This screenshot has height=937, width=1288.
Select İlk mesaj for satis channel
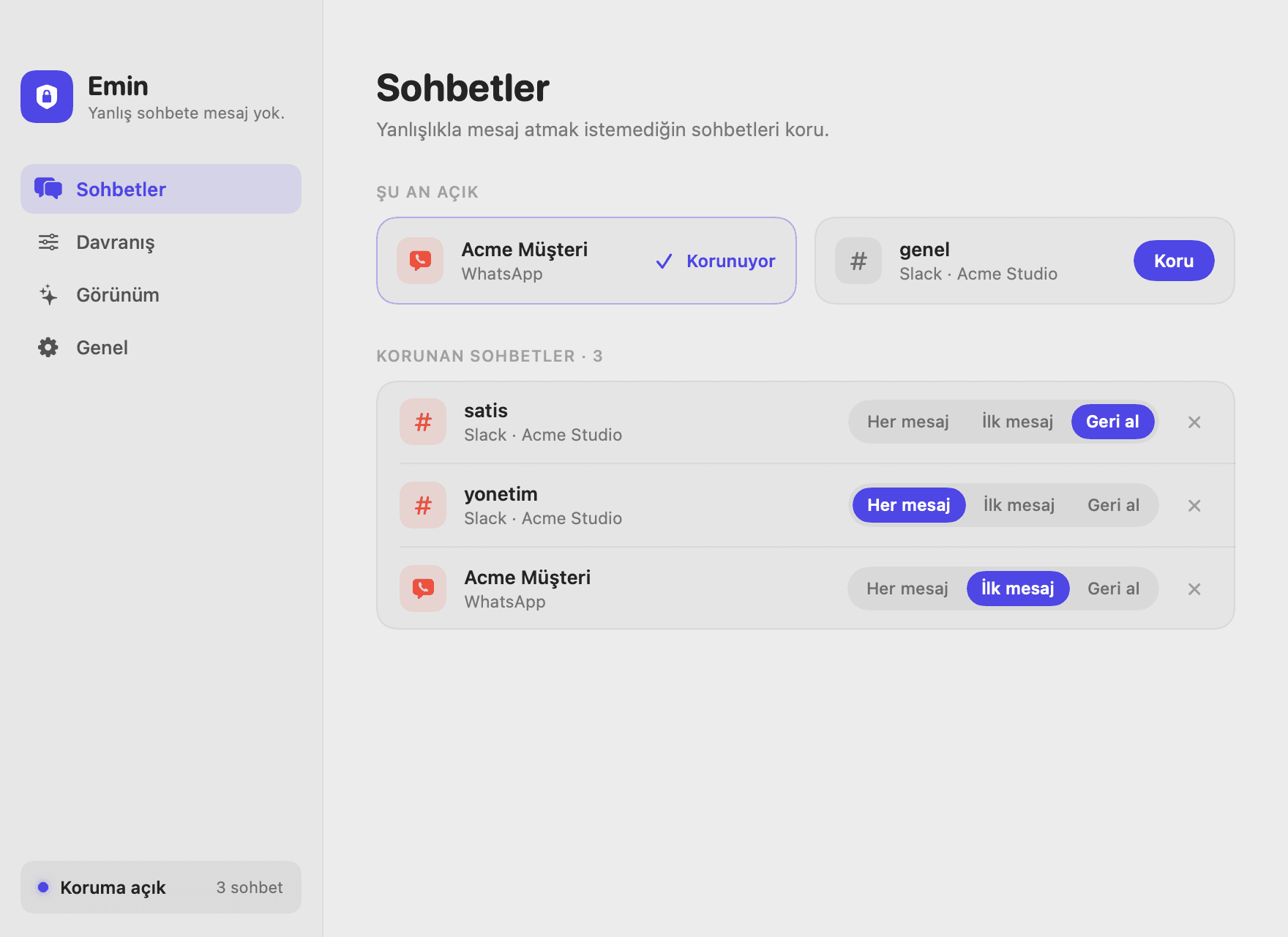pyautogui.click(x=1017, y=422)
